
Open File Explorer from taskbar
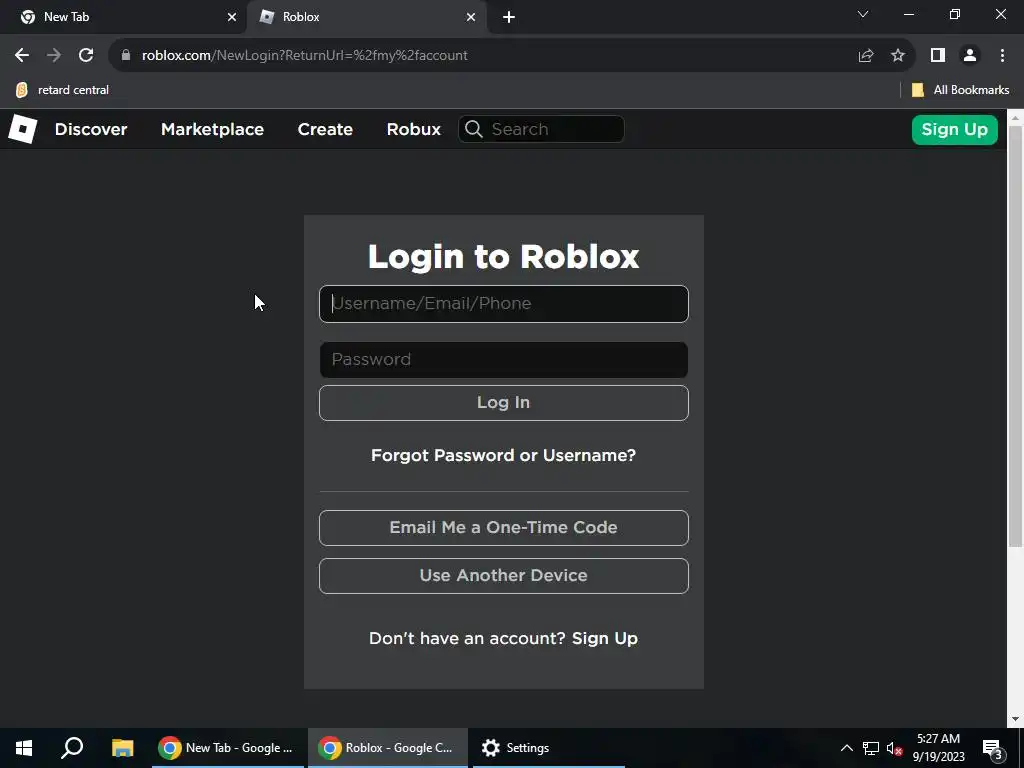click(x=122, y=748)
